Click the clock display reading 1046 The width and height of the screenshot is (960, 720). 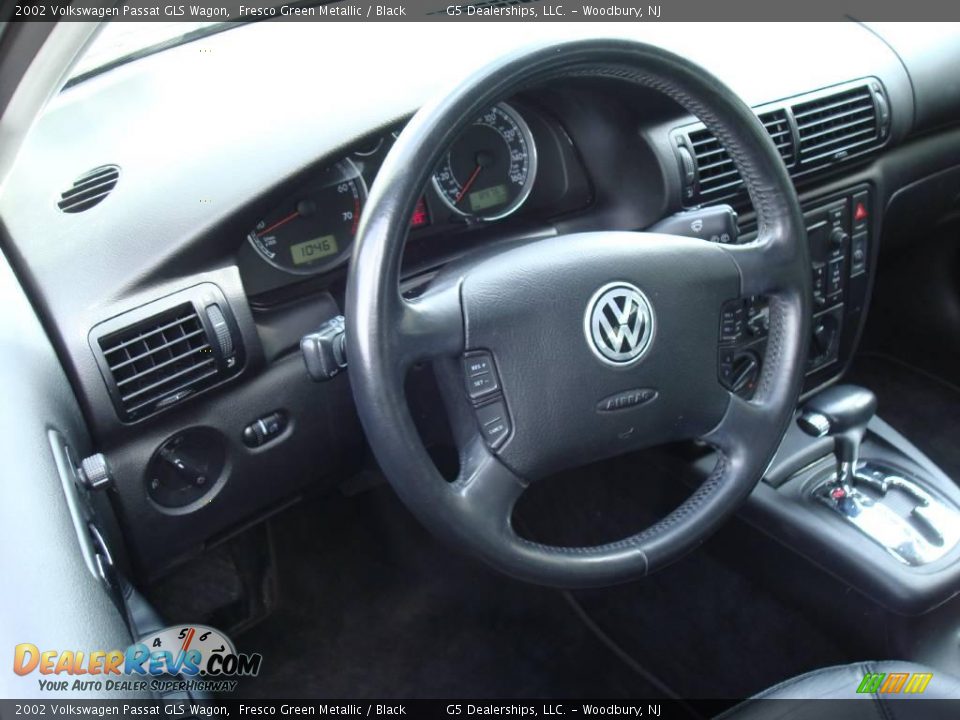coord(313,248)
